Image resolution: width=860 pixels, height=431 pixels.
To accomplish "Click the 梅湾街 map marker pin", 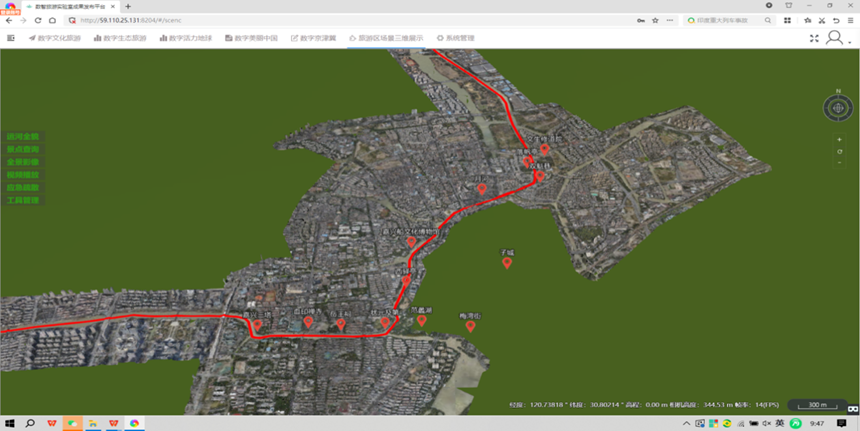I will 470,326.
